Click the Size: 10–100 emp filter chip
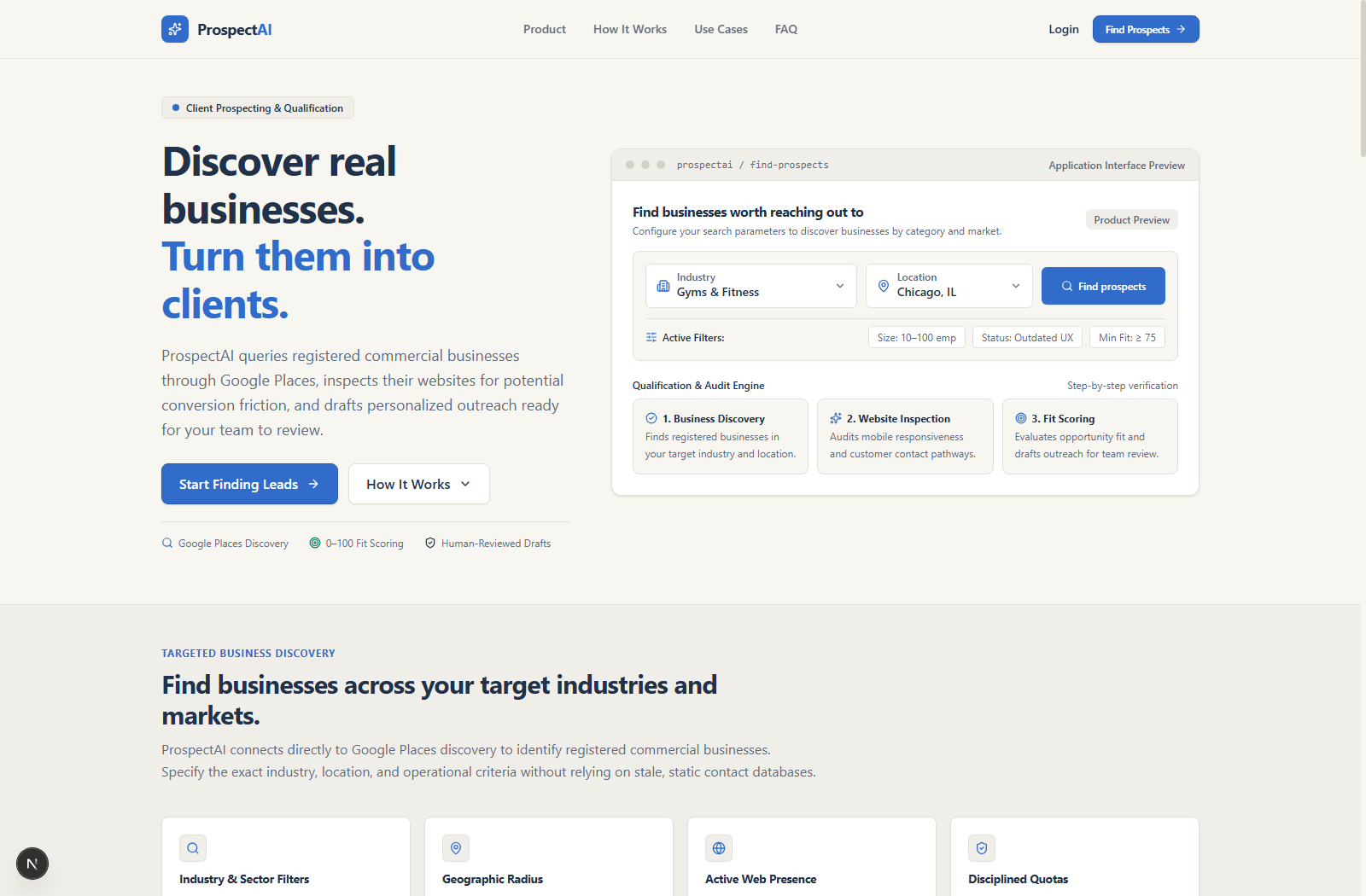This screenshot has height=896, width=1366. point(917,337)
